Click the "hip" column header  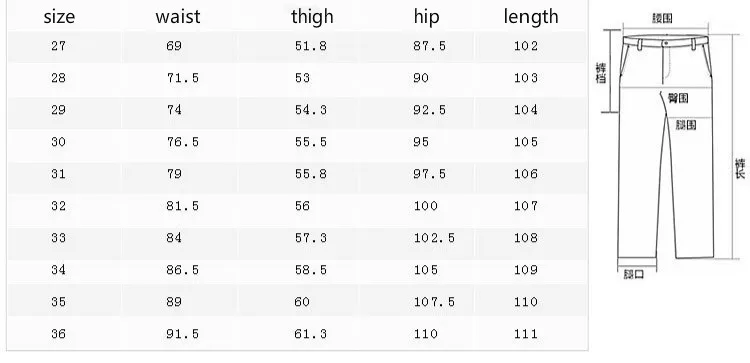pos(426,17)
